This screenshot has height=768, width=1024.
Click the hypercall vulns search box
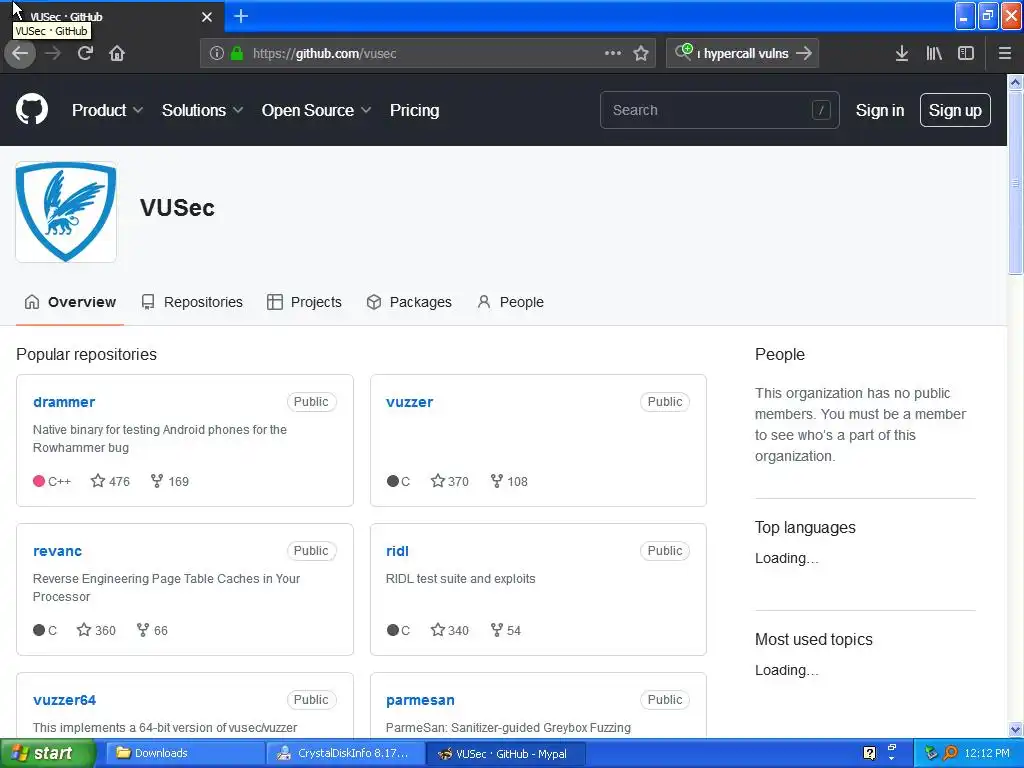745,54
